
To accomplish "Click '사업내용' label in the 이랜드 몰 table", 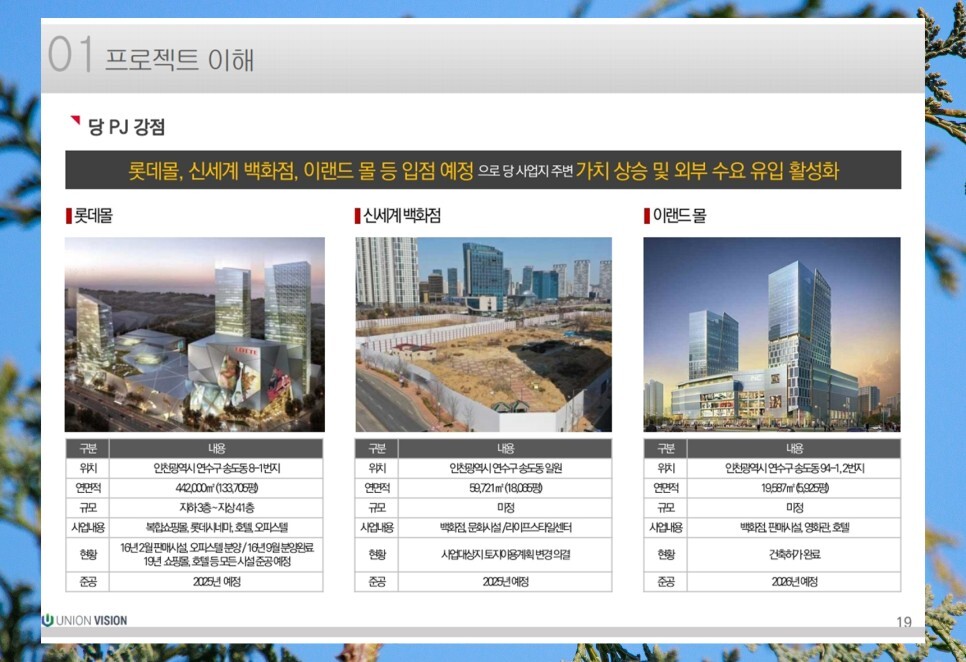I will click(x=665, y=528).
